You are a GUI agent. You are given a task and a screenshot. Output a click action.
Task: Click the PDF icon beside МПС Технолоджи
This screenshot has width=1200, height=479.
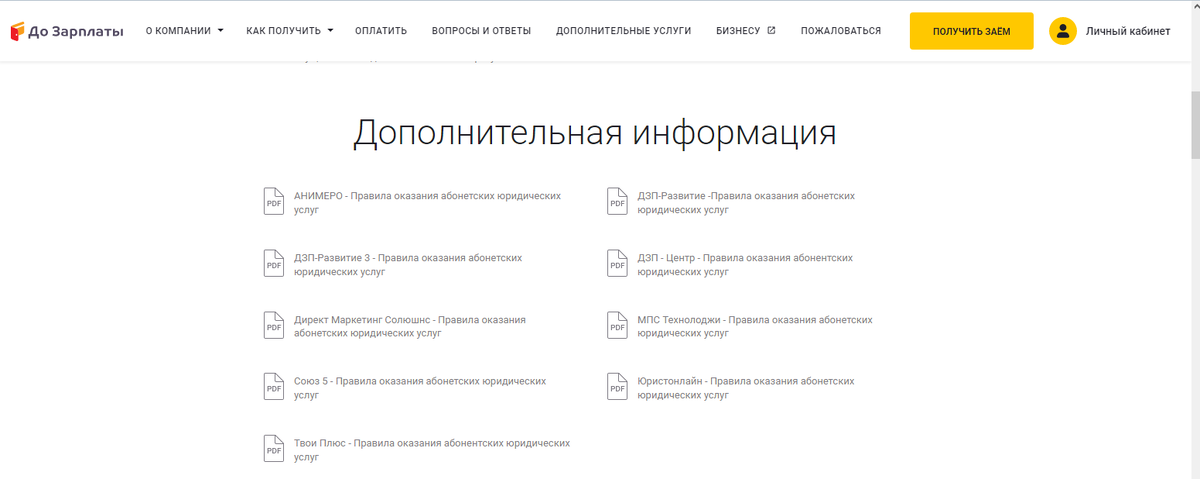click(x=617, y=325)
